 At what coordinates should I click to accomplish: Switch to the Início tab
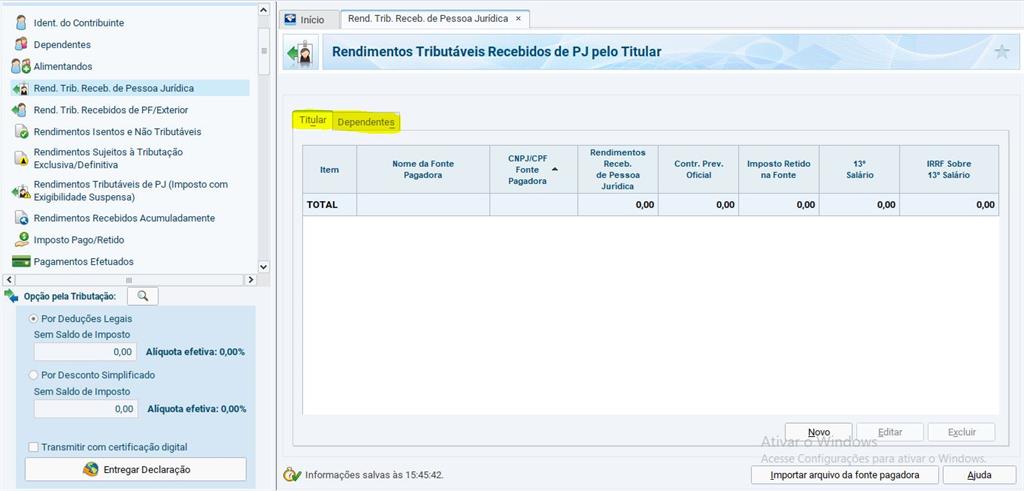[x=312, y=20]
